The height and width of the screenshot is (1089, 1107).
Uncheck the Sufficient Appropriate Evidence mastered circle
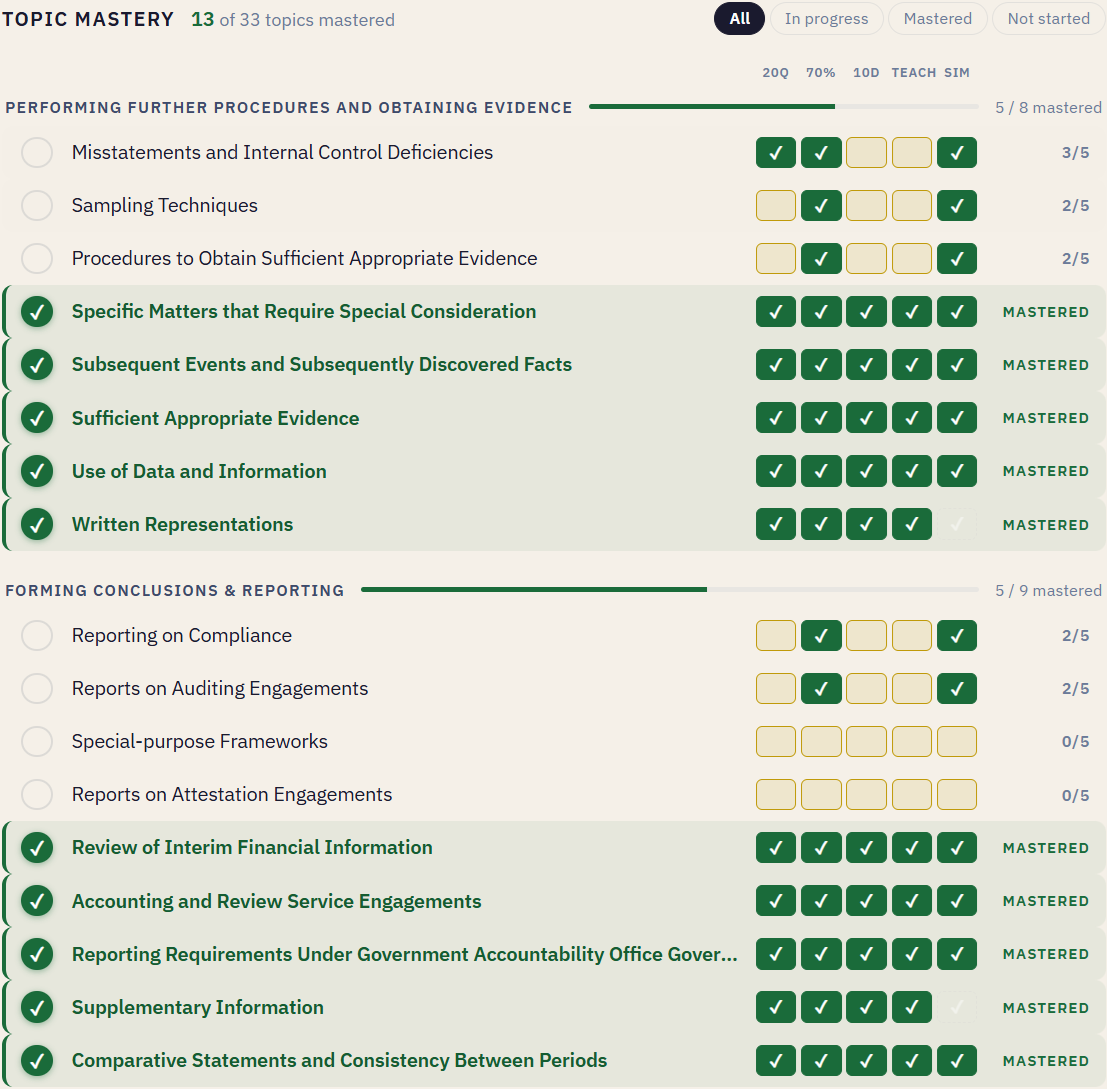(37, 418)
